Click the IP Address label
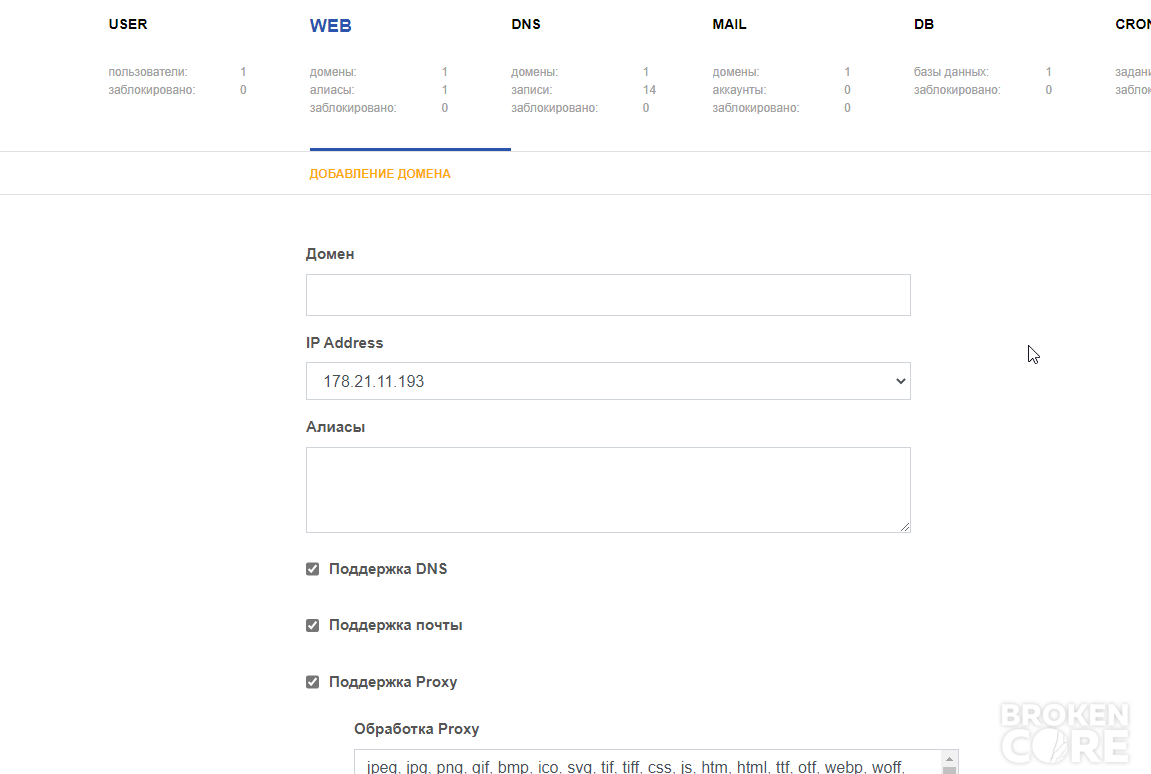Image resolution: width=1151 pixels, height=774 pixels. [344, 343]
